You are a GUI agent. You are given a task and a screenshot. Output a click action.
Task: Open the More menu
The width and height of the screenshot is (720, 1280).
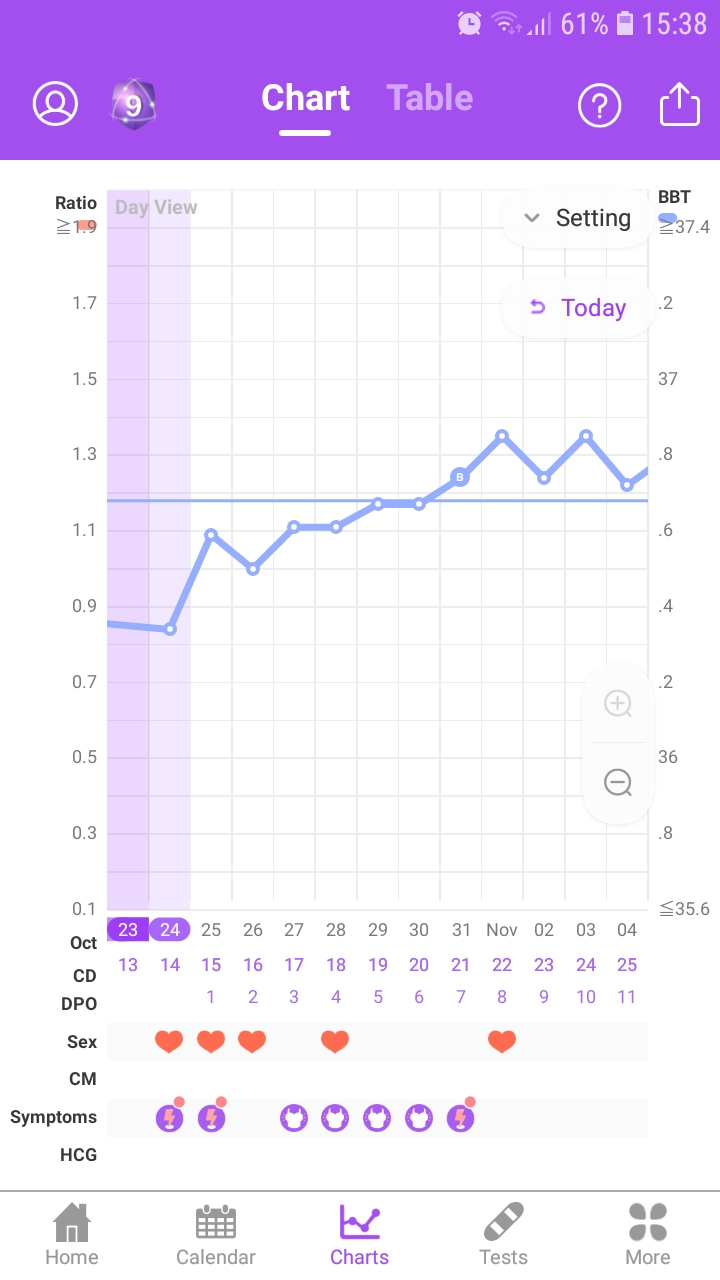(x=648, y=1235)
